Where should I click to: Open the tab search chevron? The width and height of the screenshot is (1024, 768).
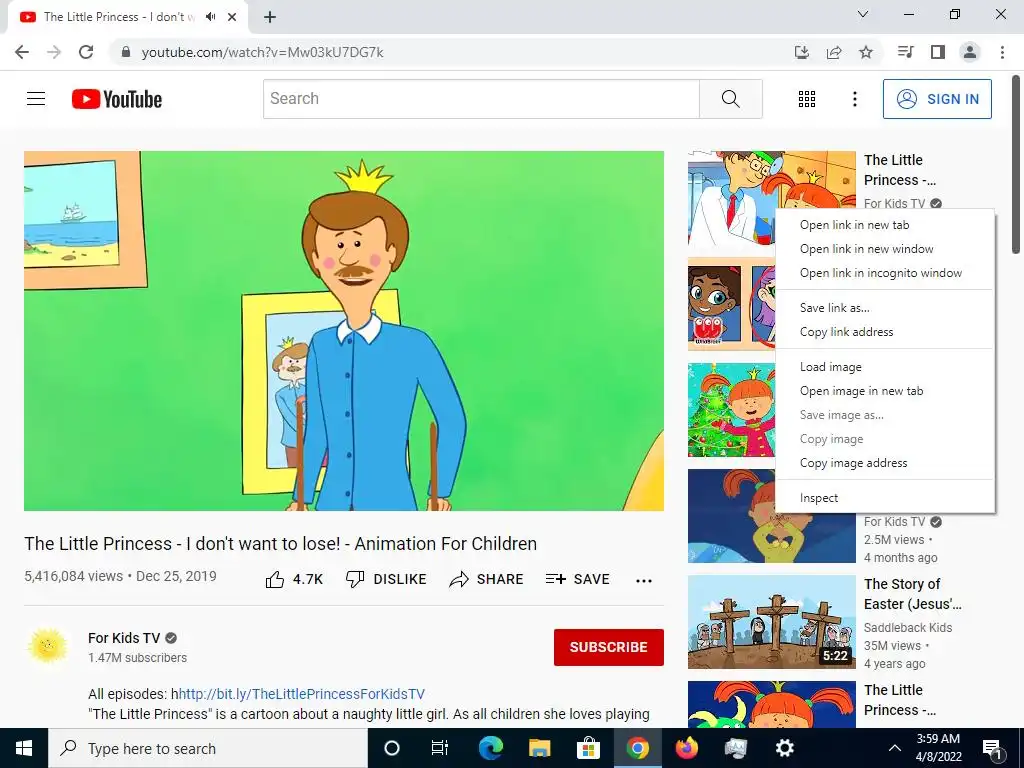point(863,14)
